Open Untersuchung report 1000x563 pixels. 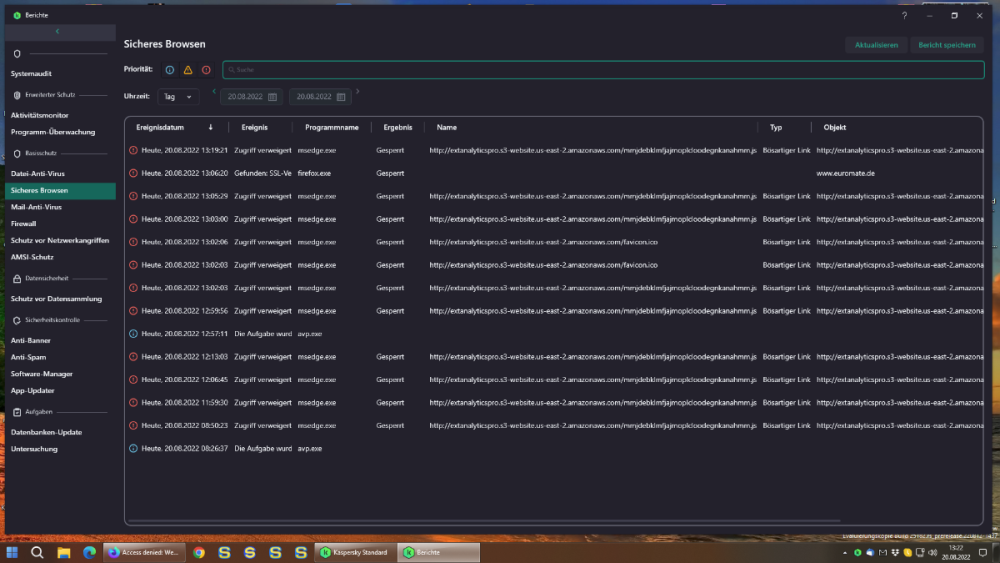(34, 449)
